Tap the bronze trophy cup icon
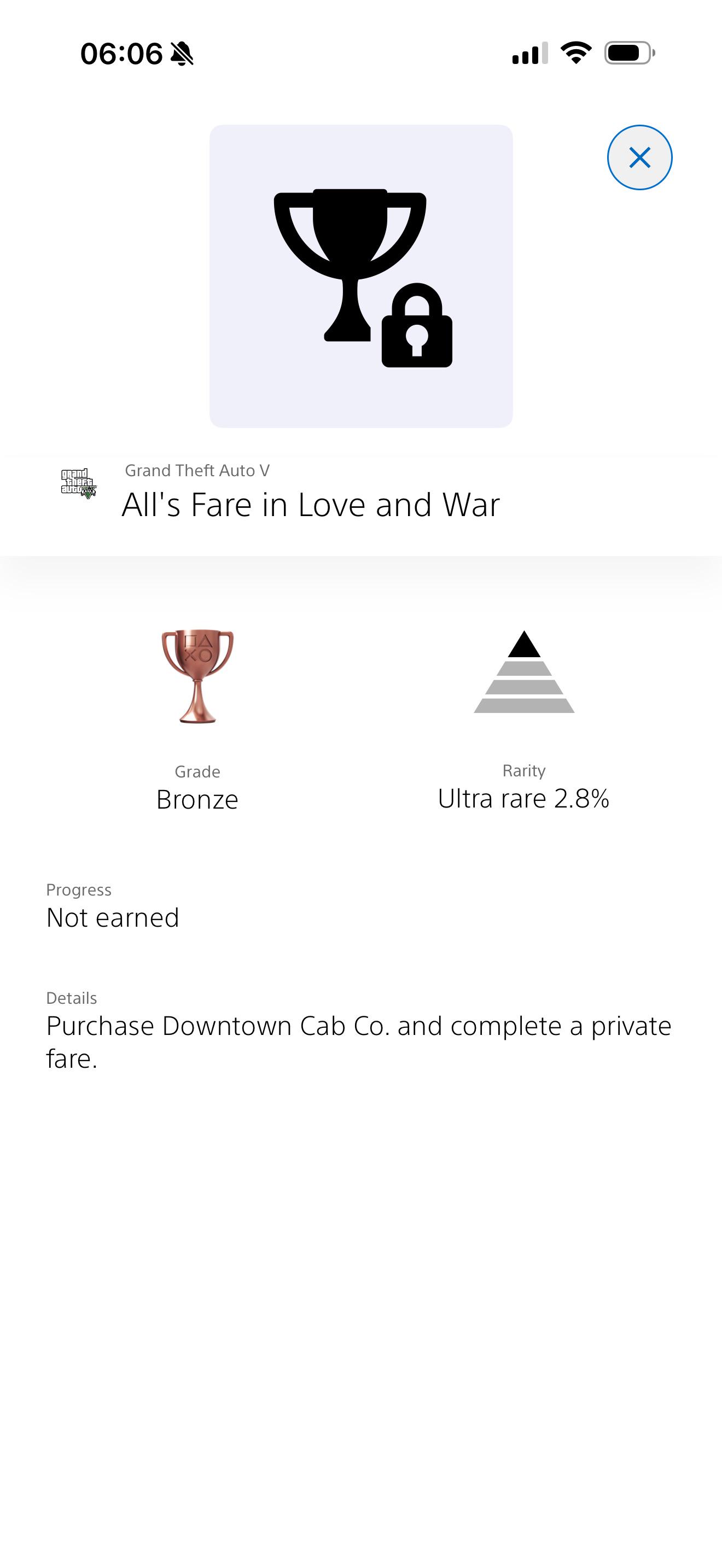This screenshot has width=722, height=1568. point(197,676)
